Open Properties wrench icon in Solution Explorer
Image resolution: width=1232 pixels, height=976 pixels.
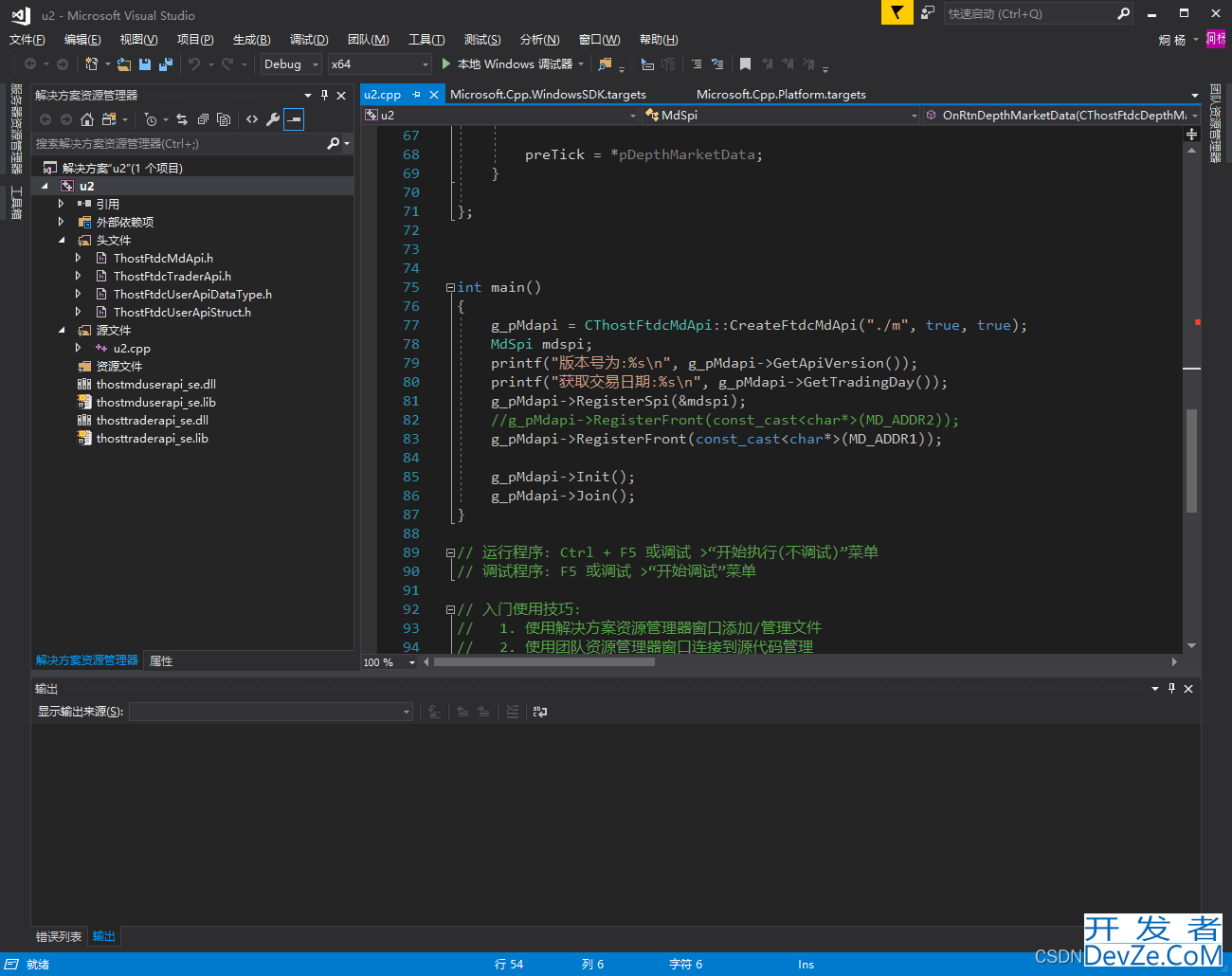(x=273, y=118)
